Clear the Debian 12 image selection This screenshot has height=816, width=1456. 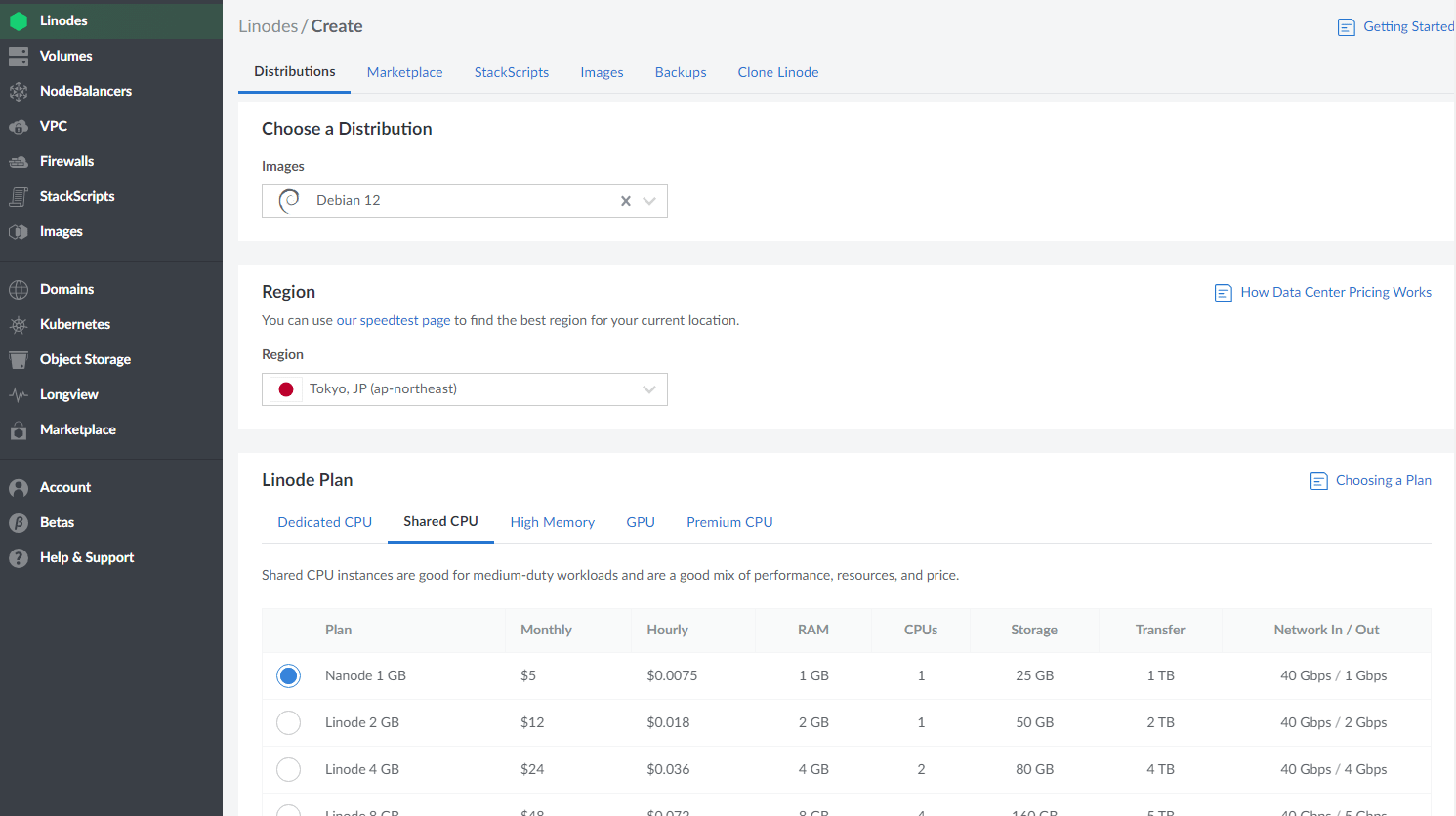(625, 201)
